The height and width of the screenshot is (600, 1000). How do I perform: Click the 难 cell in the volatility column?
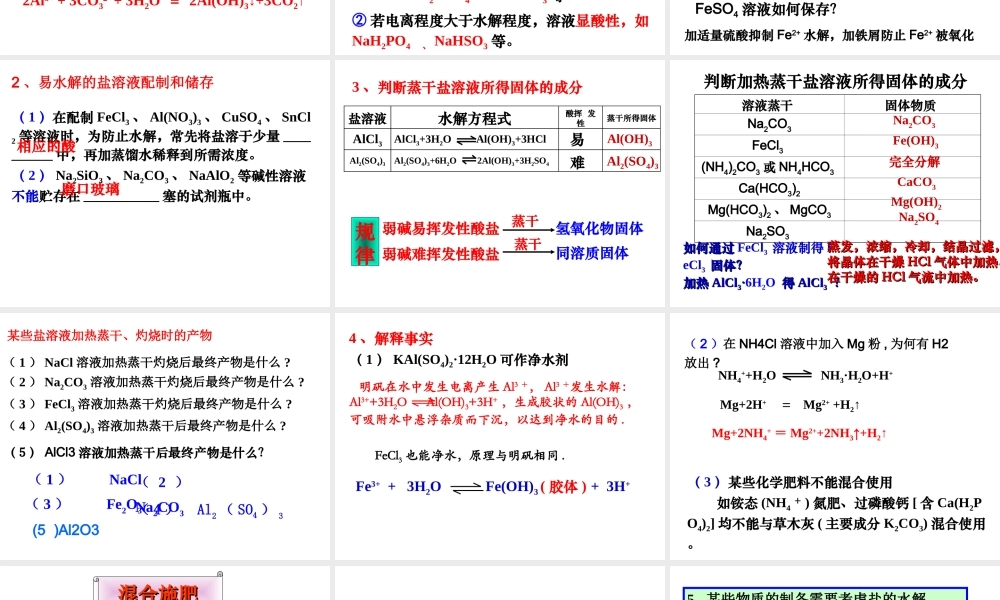point(578,162)
